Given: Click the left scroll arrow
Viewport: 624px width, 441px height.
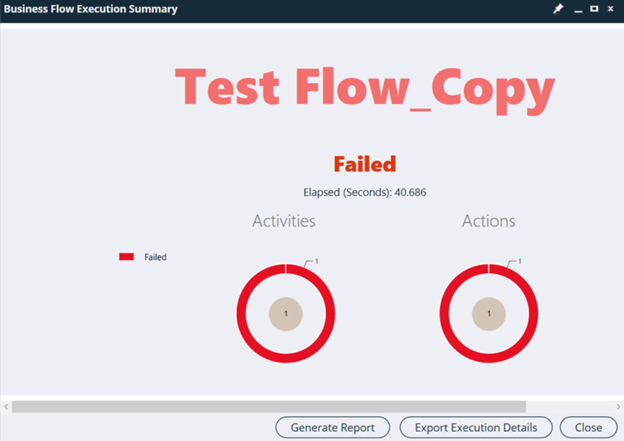Looking at the screenshot, I should (6, 407).
